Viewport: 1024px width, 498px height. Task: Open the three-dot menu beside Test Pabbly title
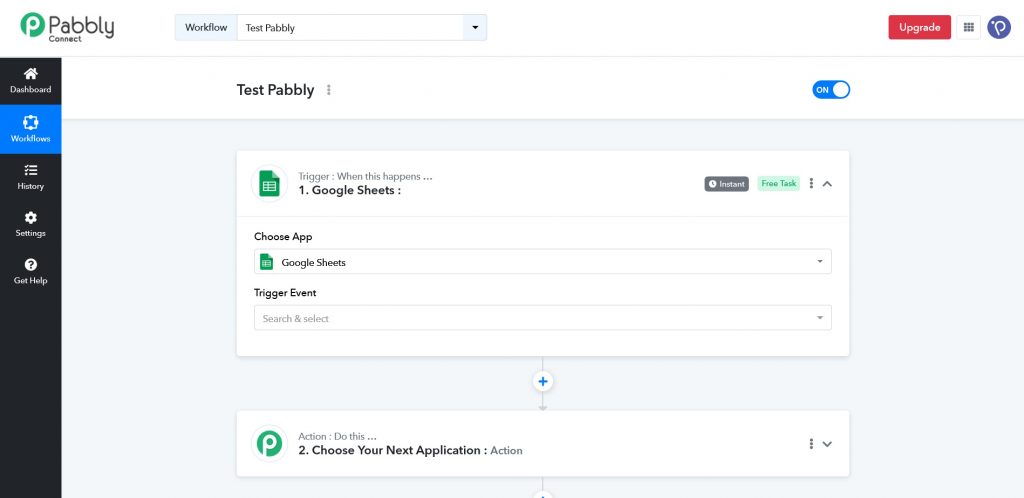329,90
